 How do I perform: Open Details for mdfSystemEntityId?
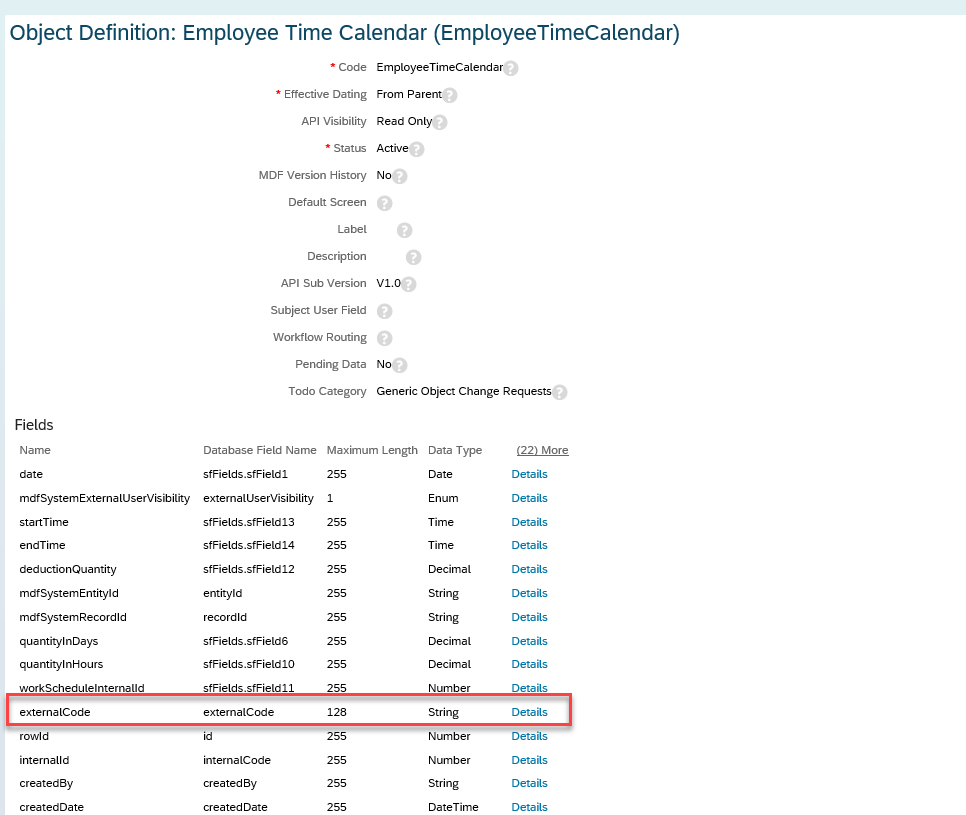529,593
